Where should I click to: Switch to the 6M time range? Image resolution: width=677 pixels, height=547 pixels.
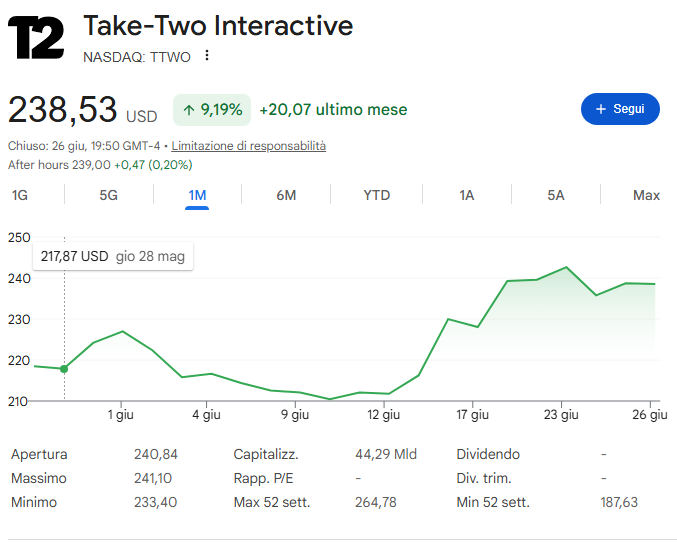[x=286, y=195]
